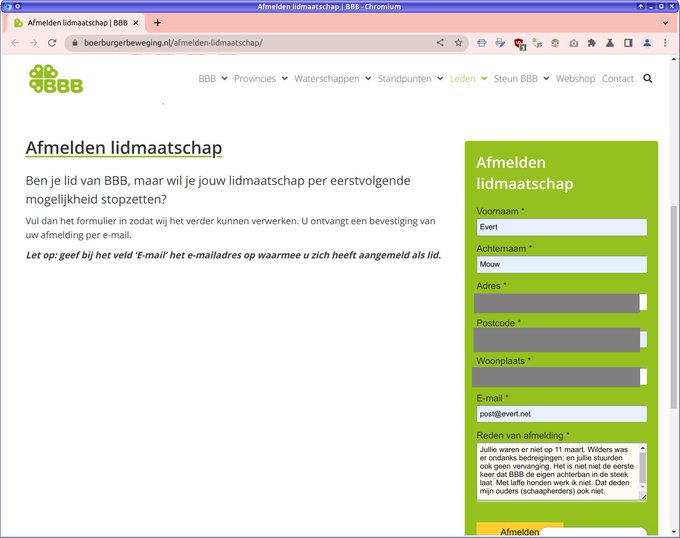Open the face avatar extension icon

555,43
